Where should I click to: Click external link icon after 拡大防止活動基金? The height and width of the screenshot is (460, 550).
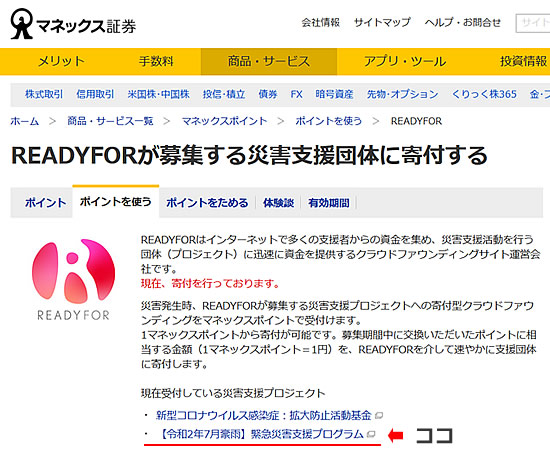coord(379,416)
